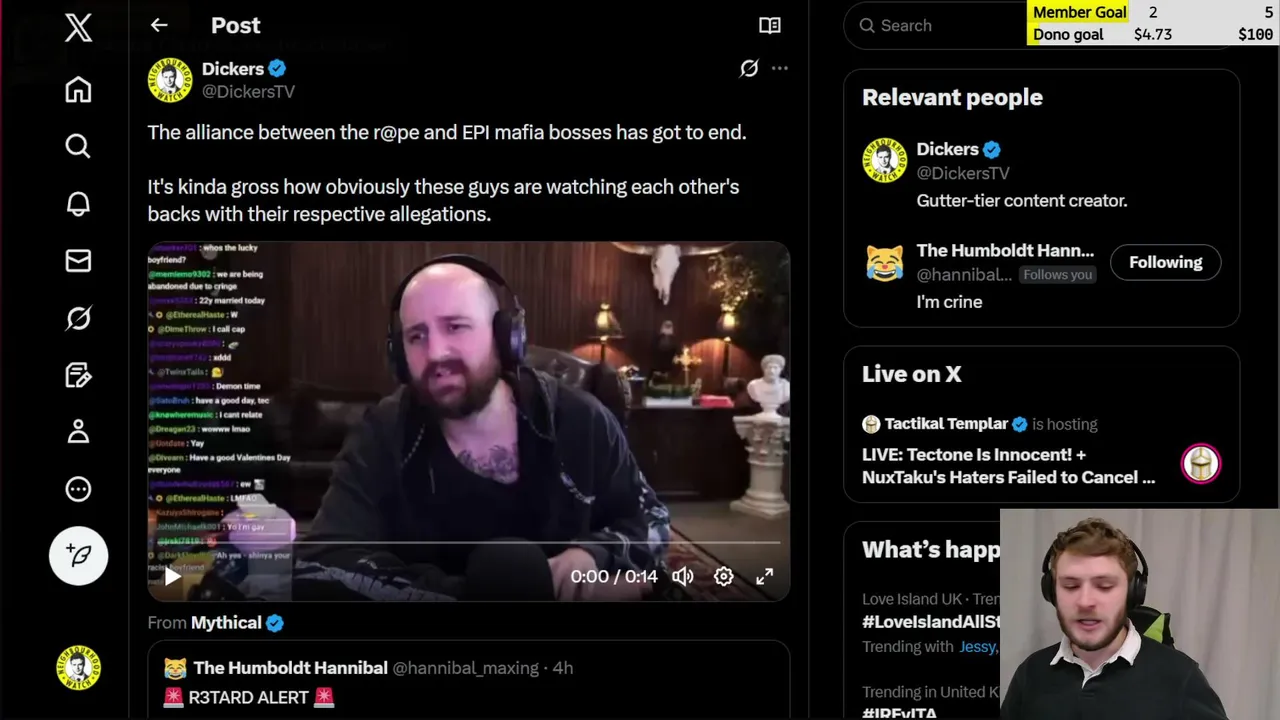The image size is (1280, 720).
Task: Go back using the arrow icon
Action: tap(159, 26)
